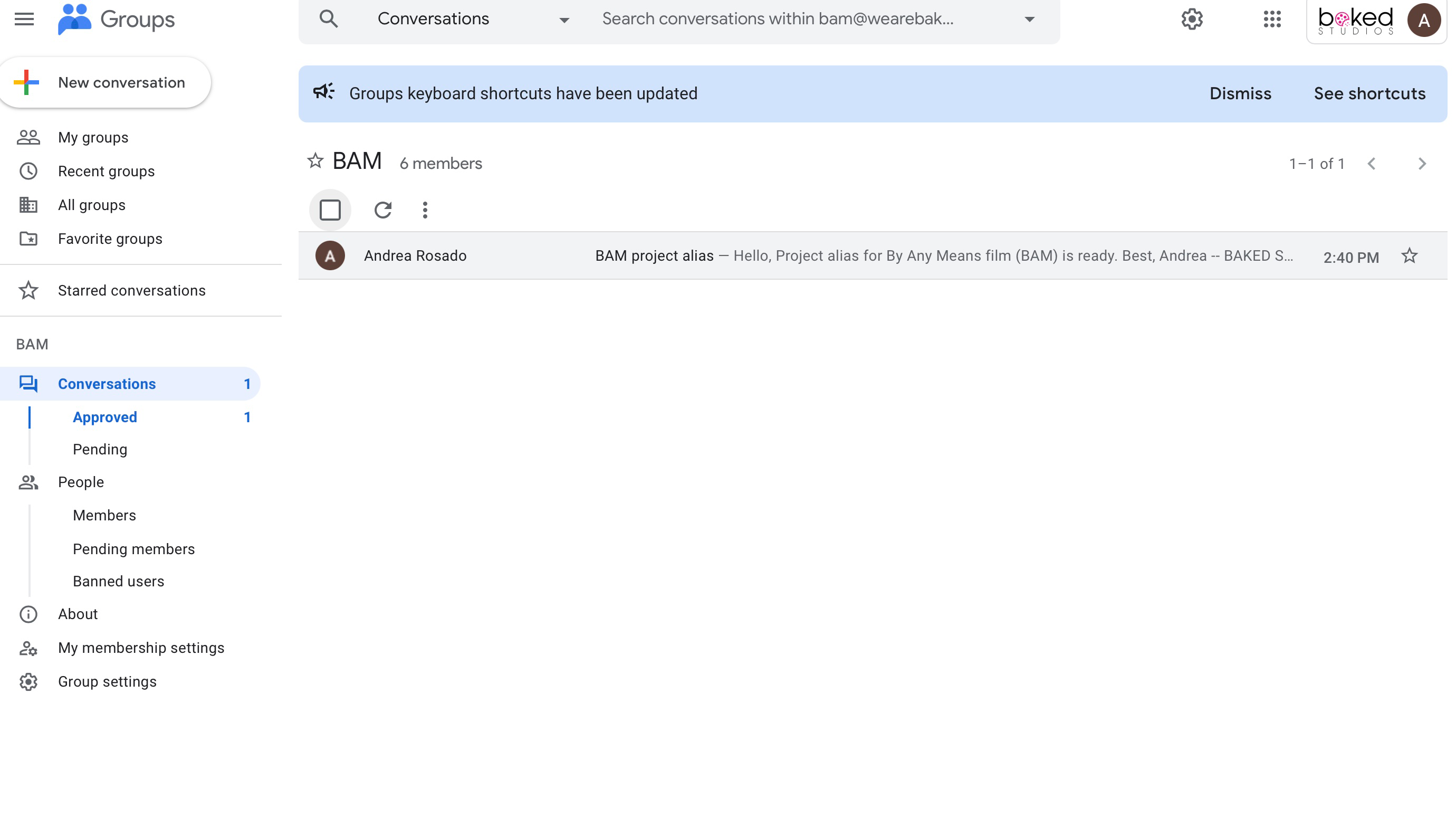Screen dimensions: 1456x836
Task: Open the settings gear icon
Action: 1191,20
